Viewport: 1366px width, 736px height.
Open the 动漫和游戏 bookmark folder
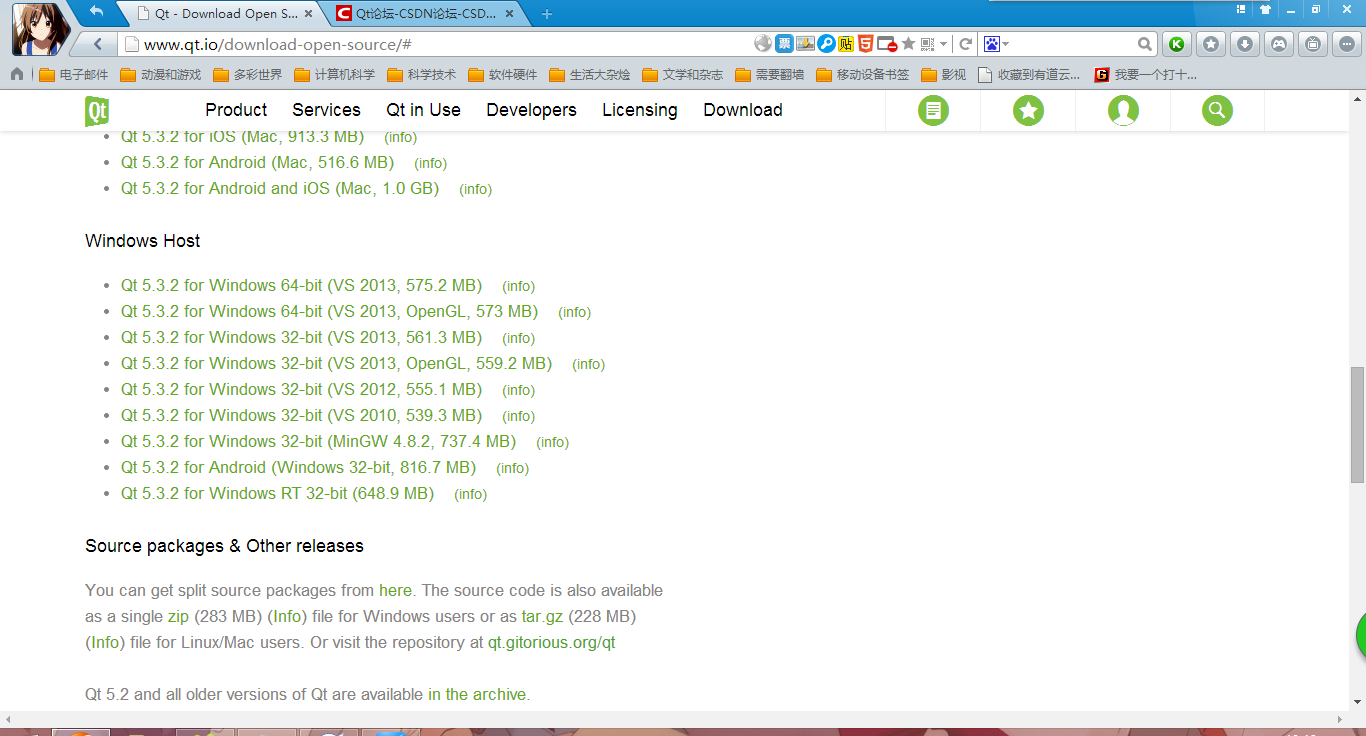point(160,74)
